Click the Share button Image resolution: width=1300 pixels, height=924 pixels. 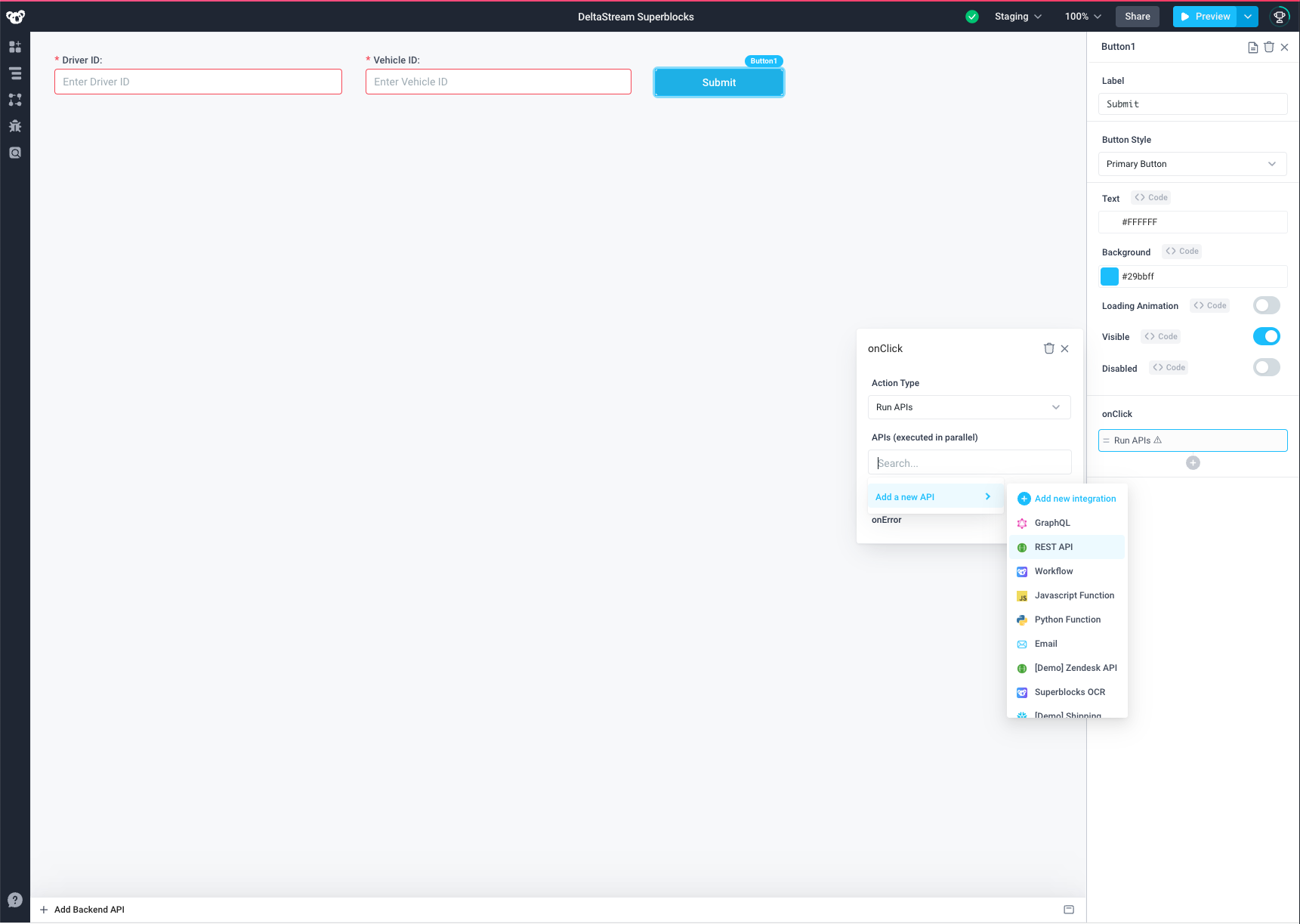click(x=1137, y=17)
